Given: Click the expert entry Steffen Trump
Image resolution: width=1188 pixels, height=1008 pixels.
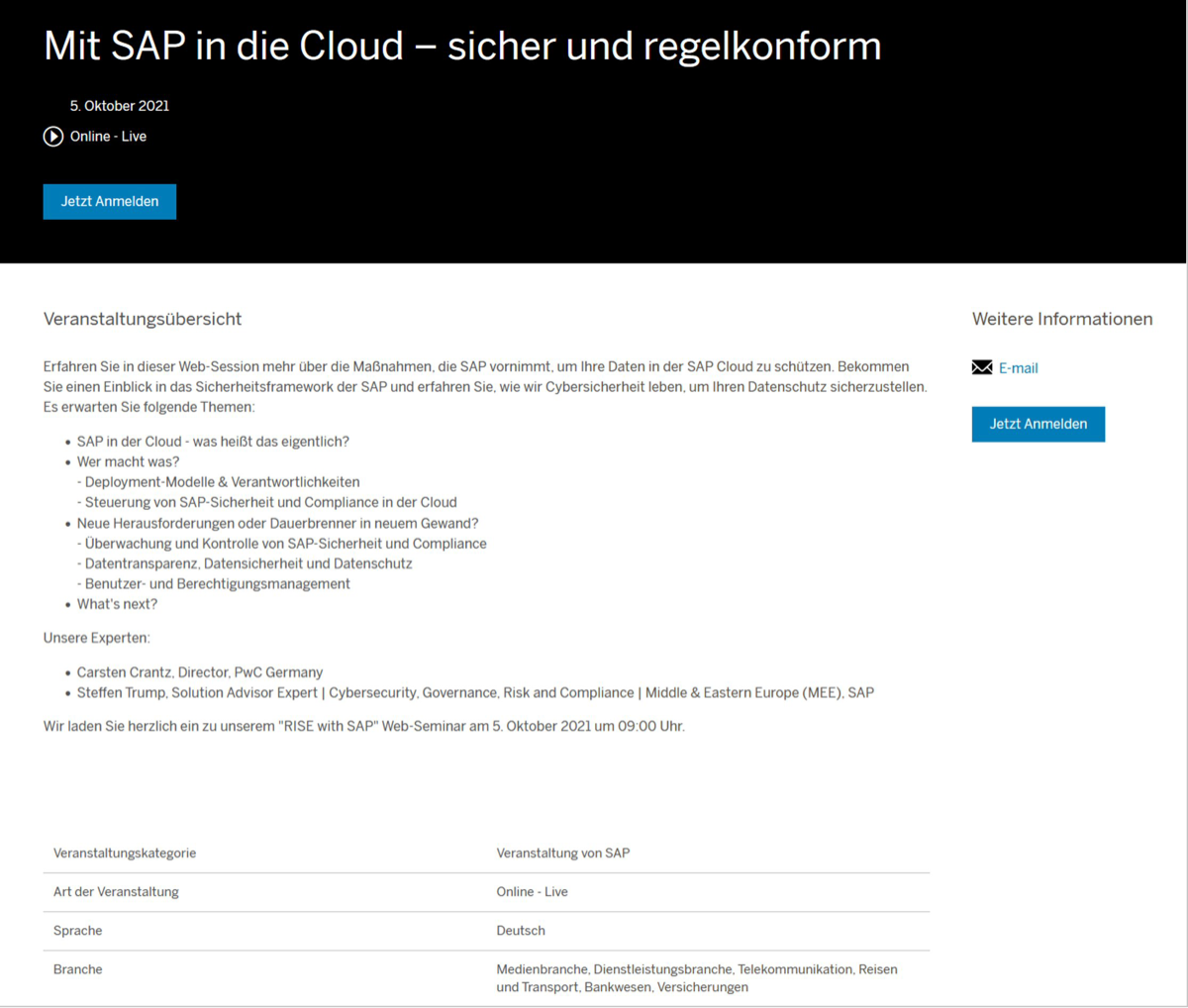Looking at the screenshot, I should [475, 693].
